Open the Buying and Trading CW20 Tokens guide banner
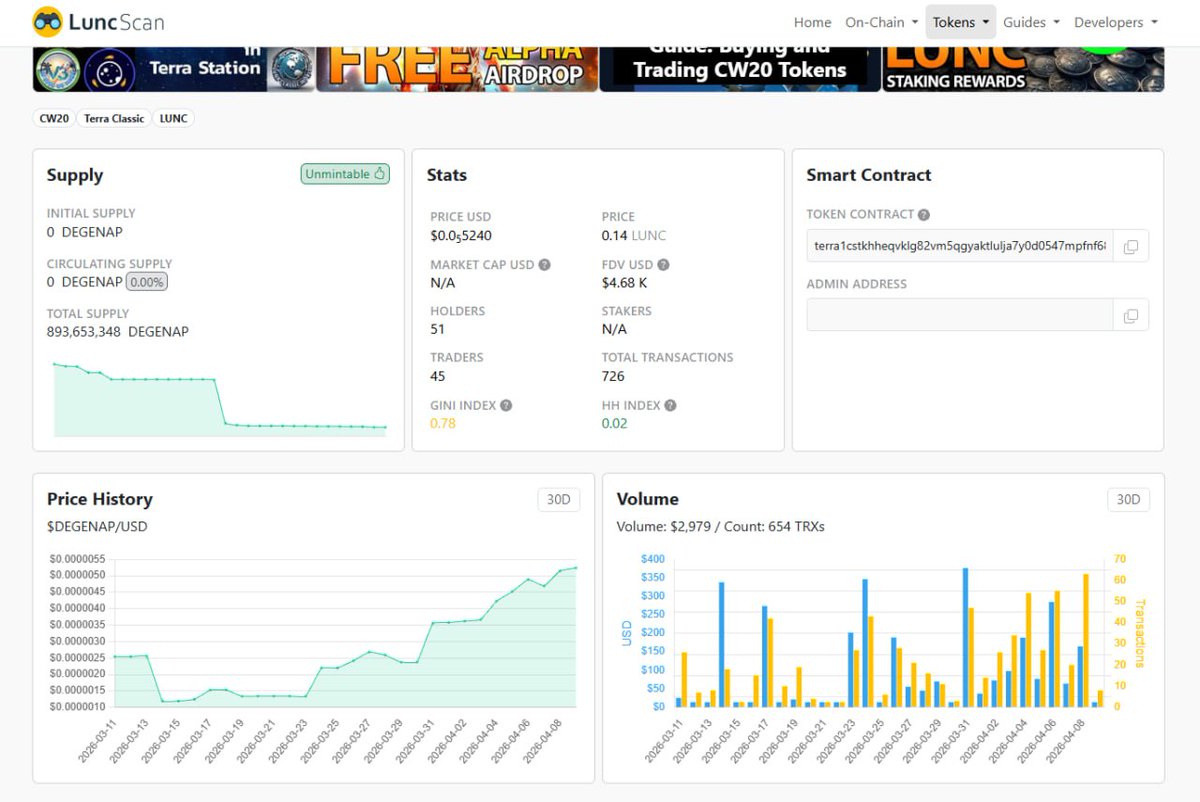Image resolution: width=1200 pixels, height=802 pixels. click(x=740, y=68)
